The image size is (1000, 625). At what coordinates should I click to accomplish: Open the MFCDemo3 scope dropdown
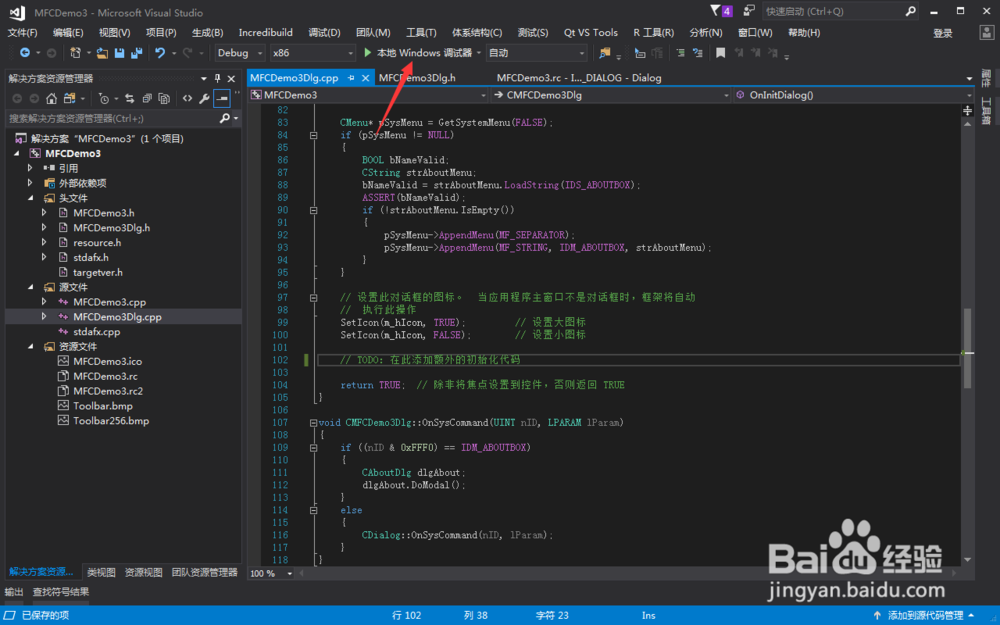coord(369,95)
